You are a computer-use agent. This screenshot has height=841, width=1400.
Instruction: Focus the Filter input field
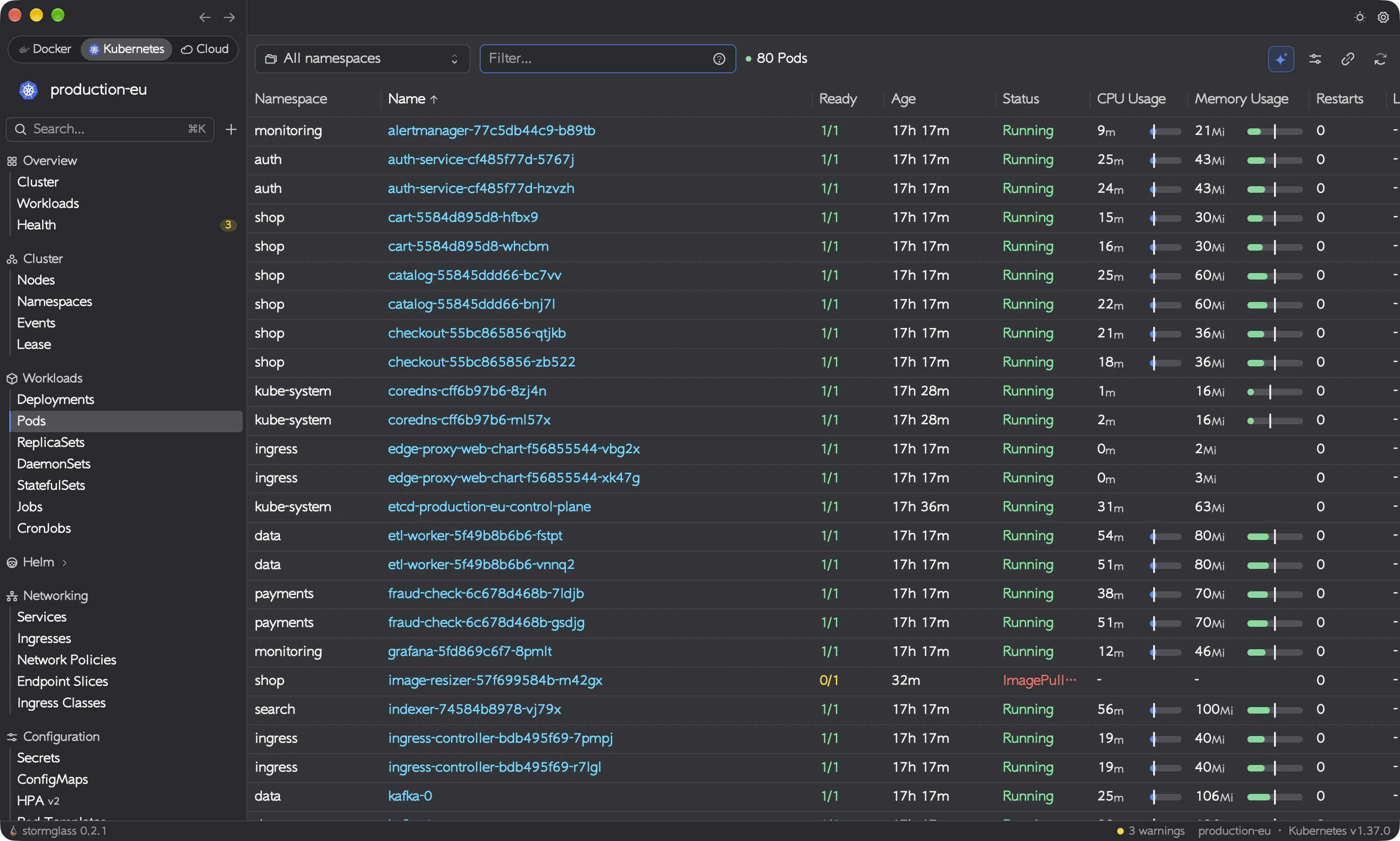pos(607,59)
